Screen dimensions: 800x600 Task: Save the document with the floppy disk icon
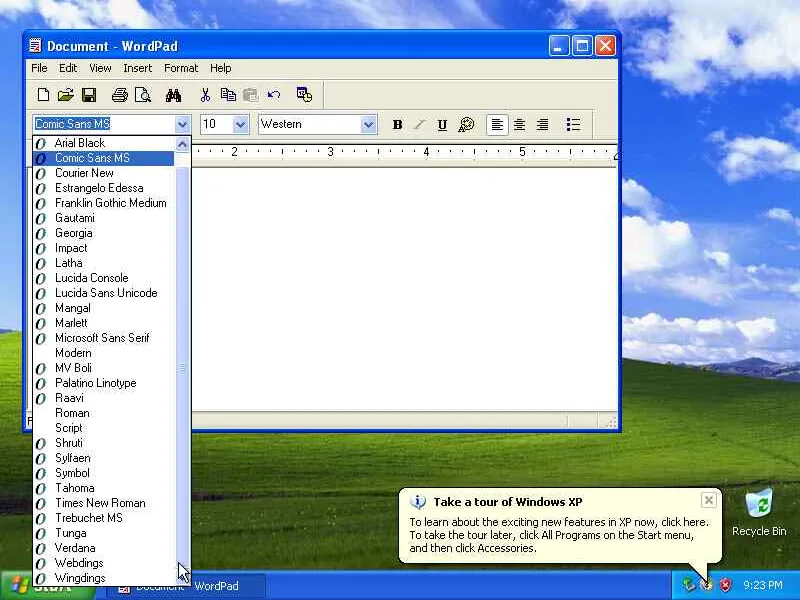pyautogui.click(x=89, y=95)
